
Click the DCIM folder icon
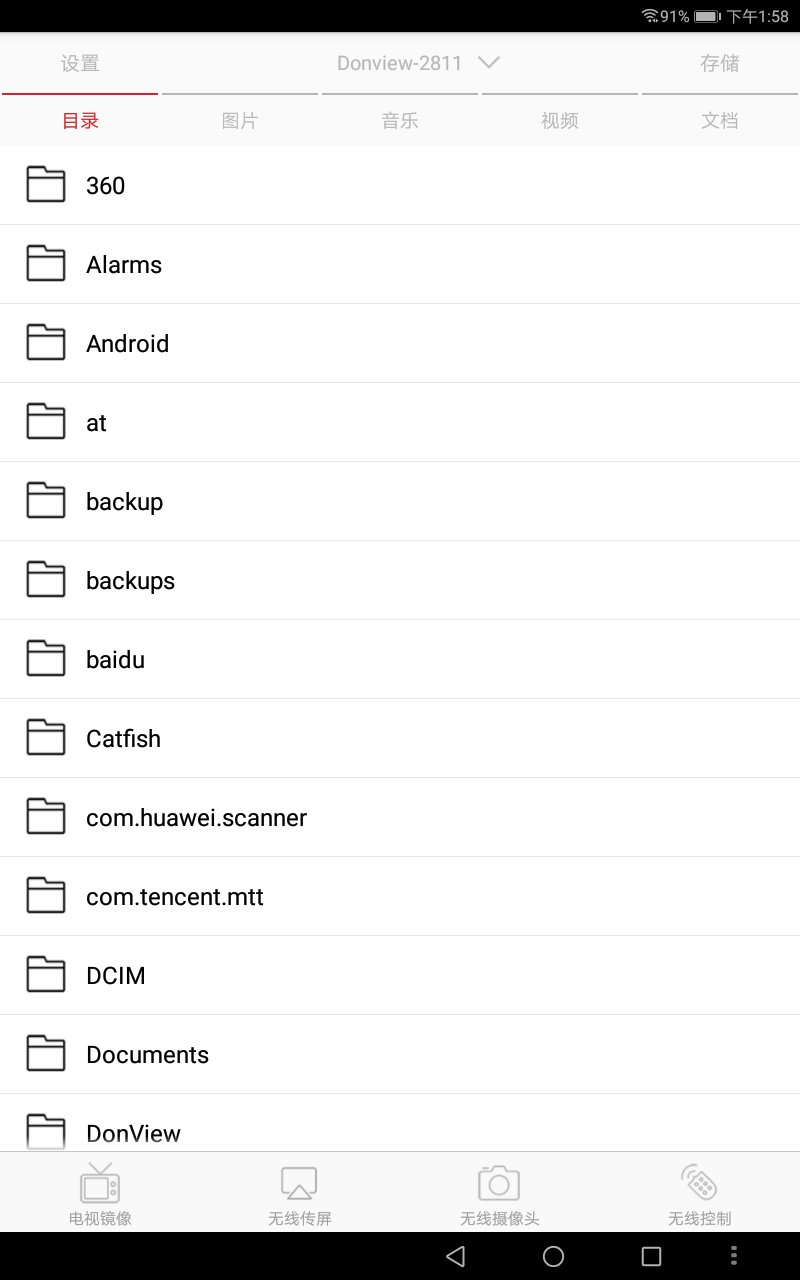coord(46,975)
